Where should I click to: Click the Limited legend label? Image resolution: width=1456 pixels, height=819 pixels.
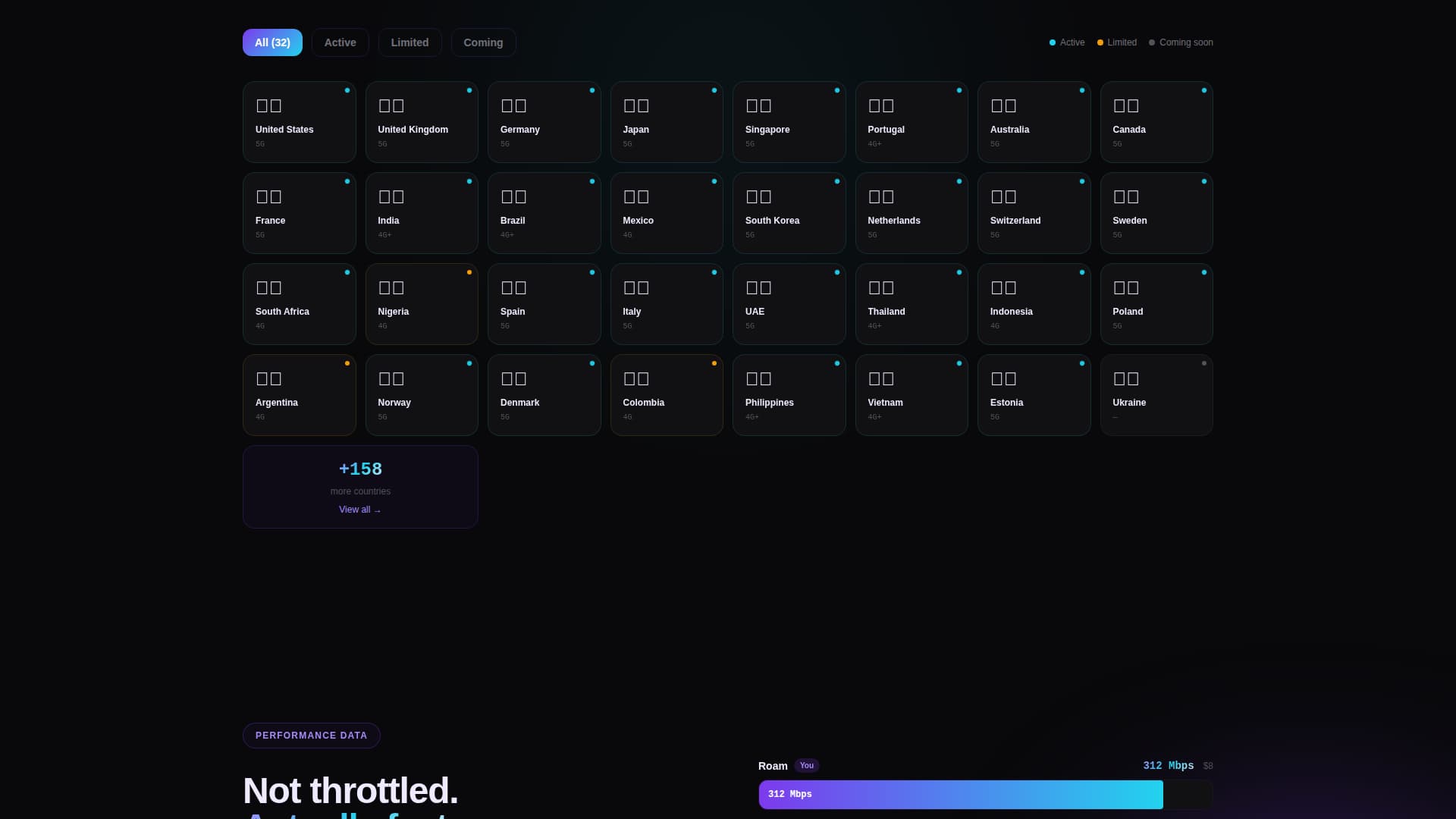click(1122, 42)
